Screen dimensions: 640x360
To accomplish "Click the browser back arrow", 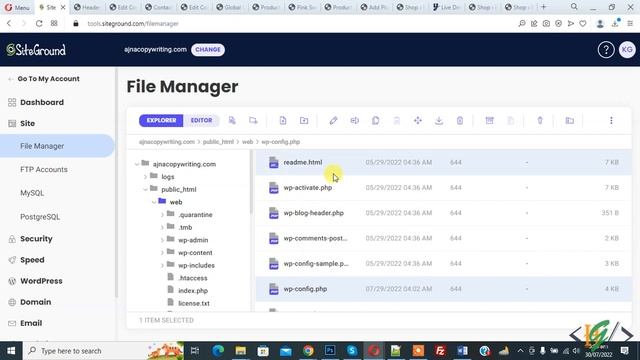I will coord(9,24).
